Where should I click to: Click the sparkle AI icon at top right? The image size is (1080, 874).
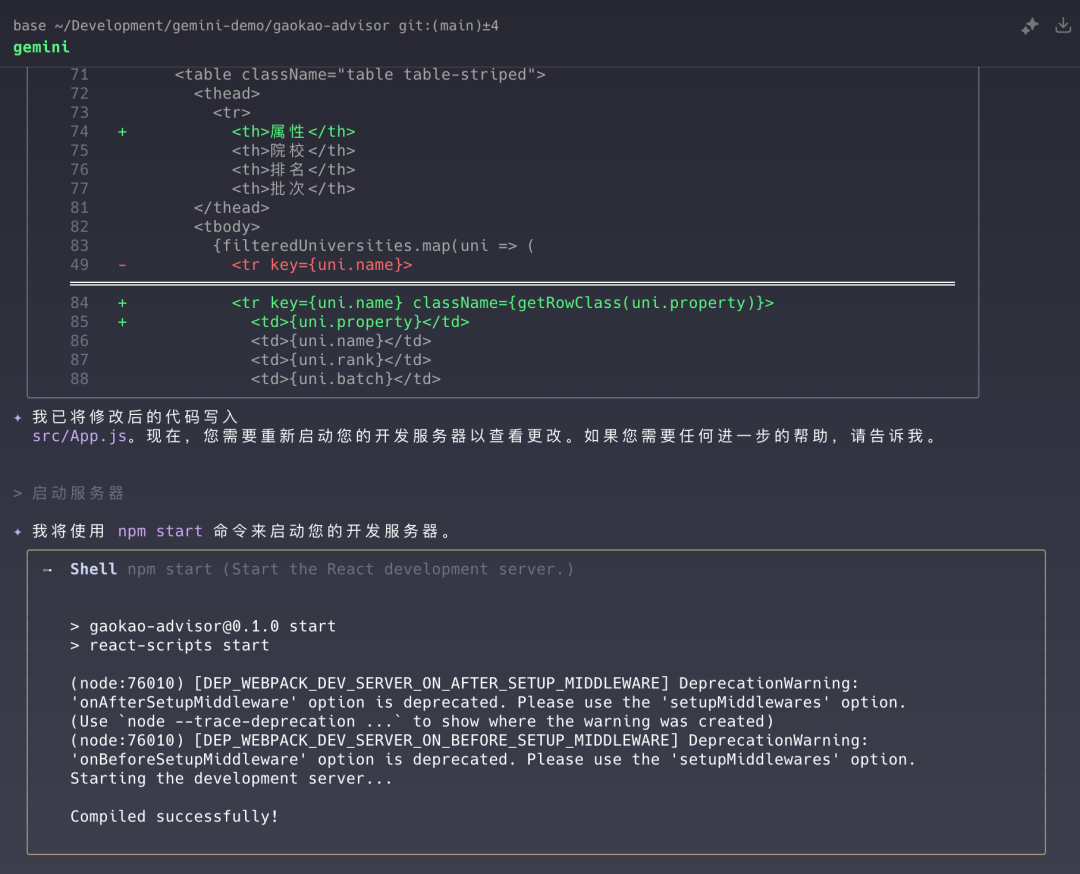pos(1030,26)
